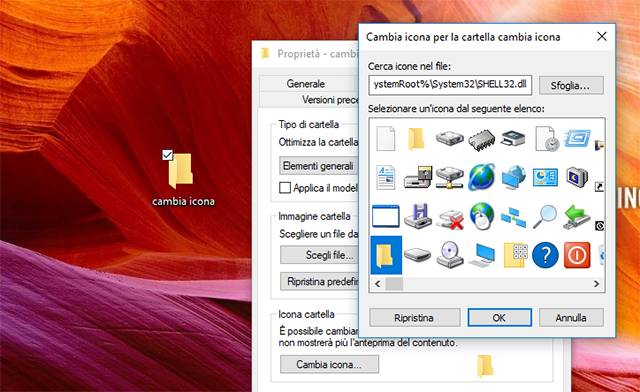640x392 pixels.
Task: Click the icon list scroll left arrow
Action: [378, 283]
